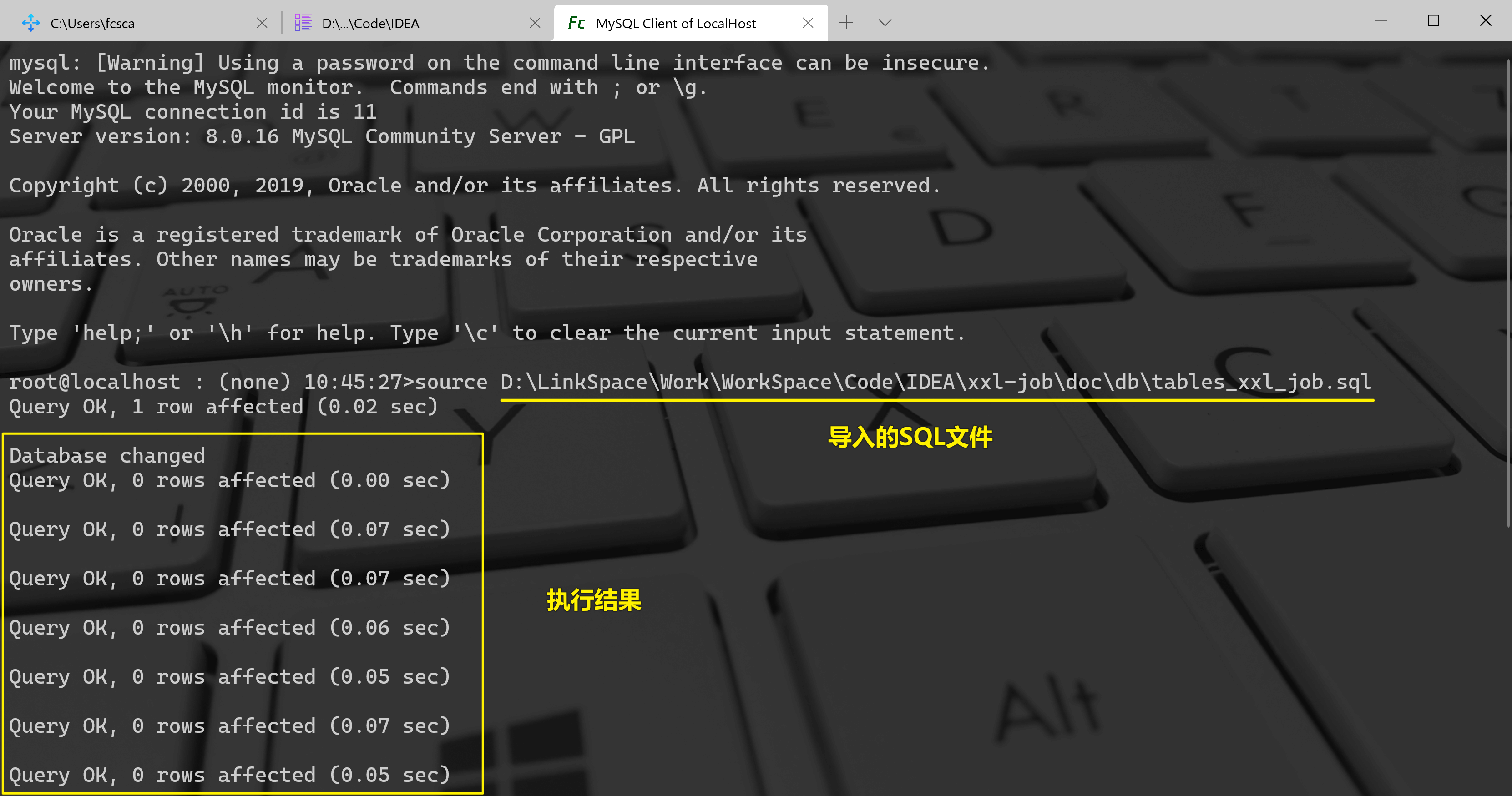The width and height of the screenshot is (1512, 796).
Task: Select the MySQL Client of LocalHost tab
Action: (x=676, y=24)
